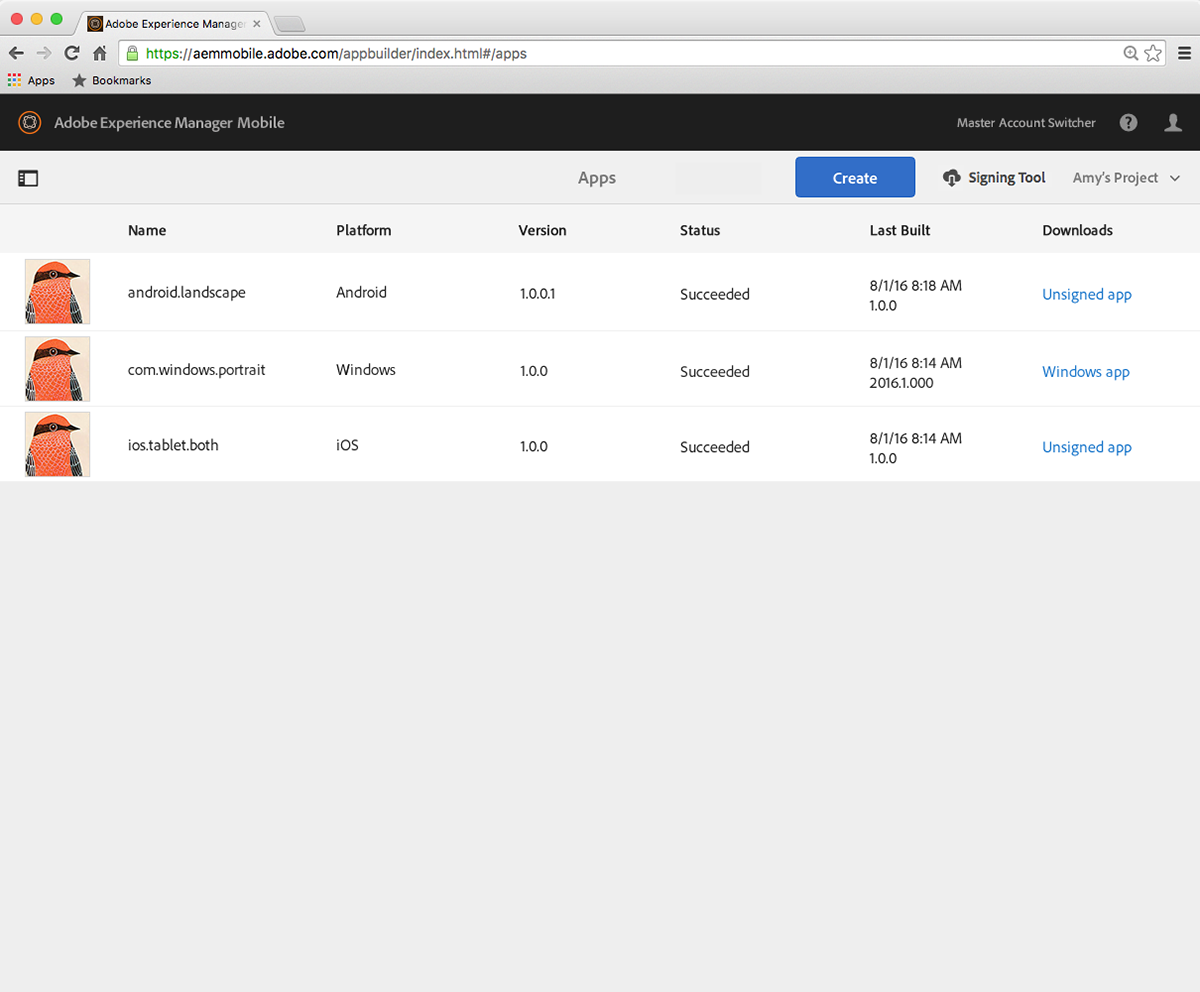Close the Adobe Experience Manager tab

click(x=257, y=23)
